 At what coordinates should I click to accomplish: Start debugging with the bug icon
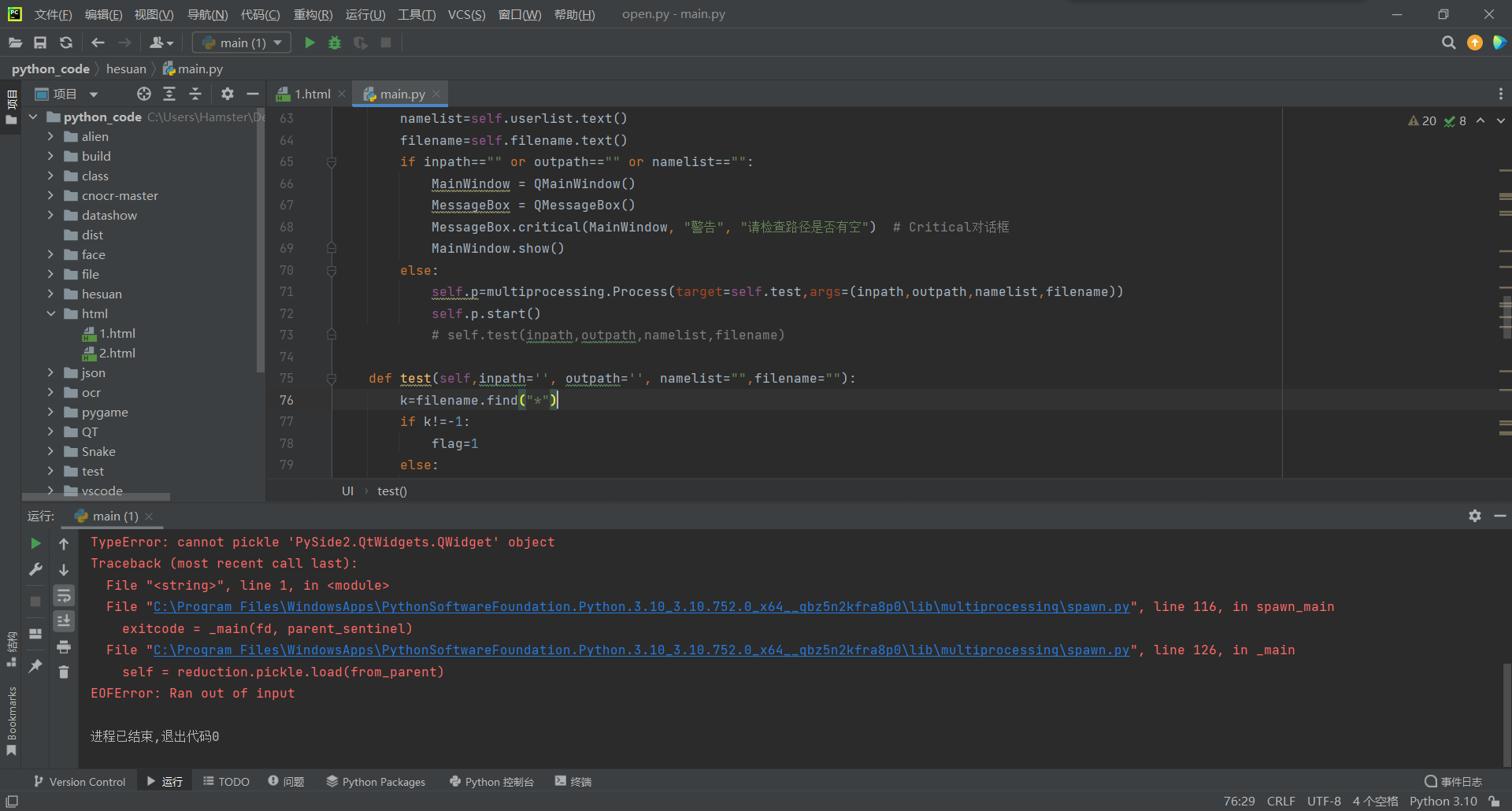click(x=335, y=43)
